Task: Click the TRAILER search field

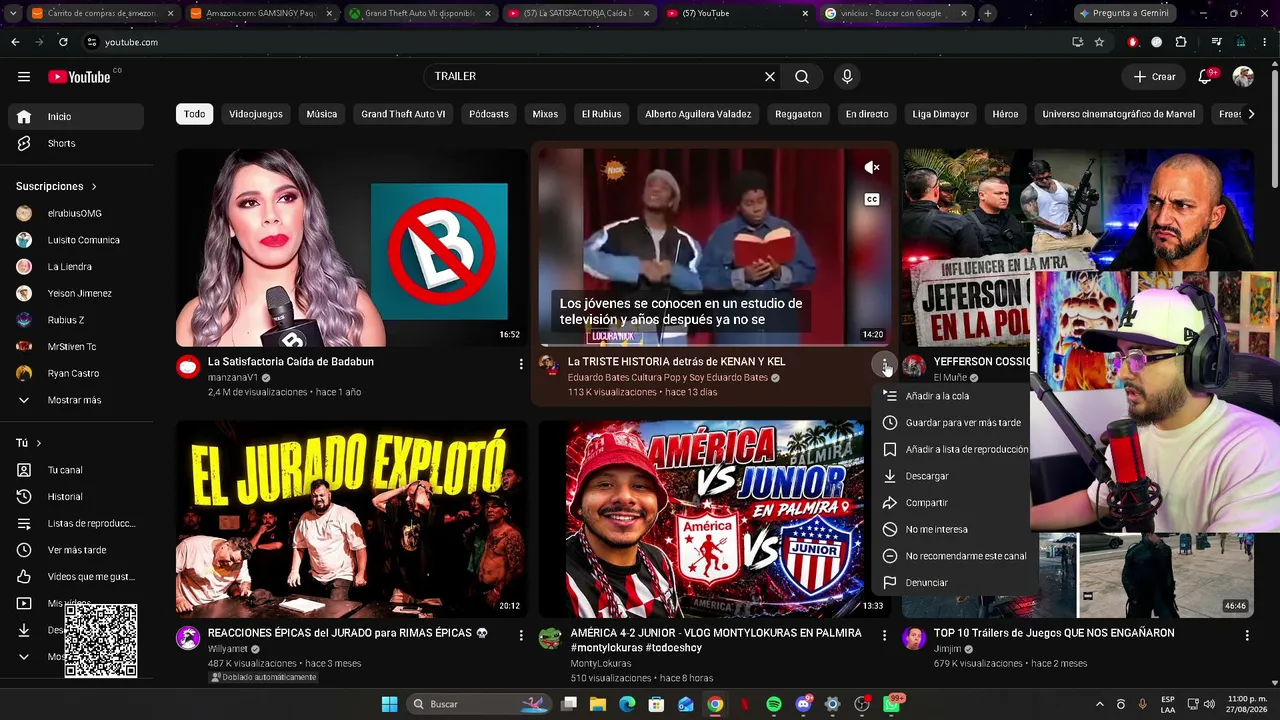Action: [x=597, y=77]
